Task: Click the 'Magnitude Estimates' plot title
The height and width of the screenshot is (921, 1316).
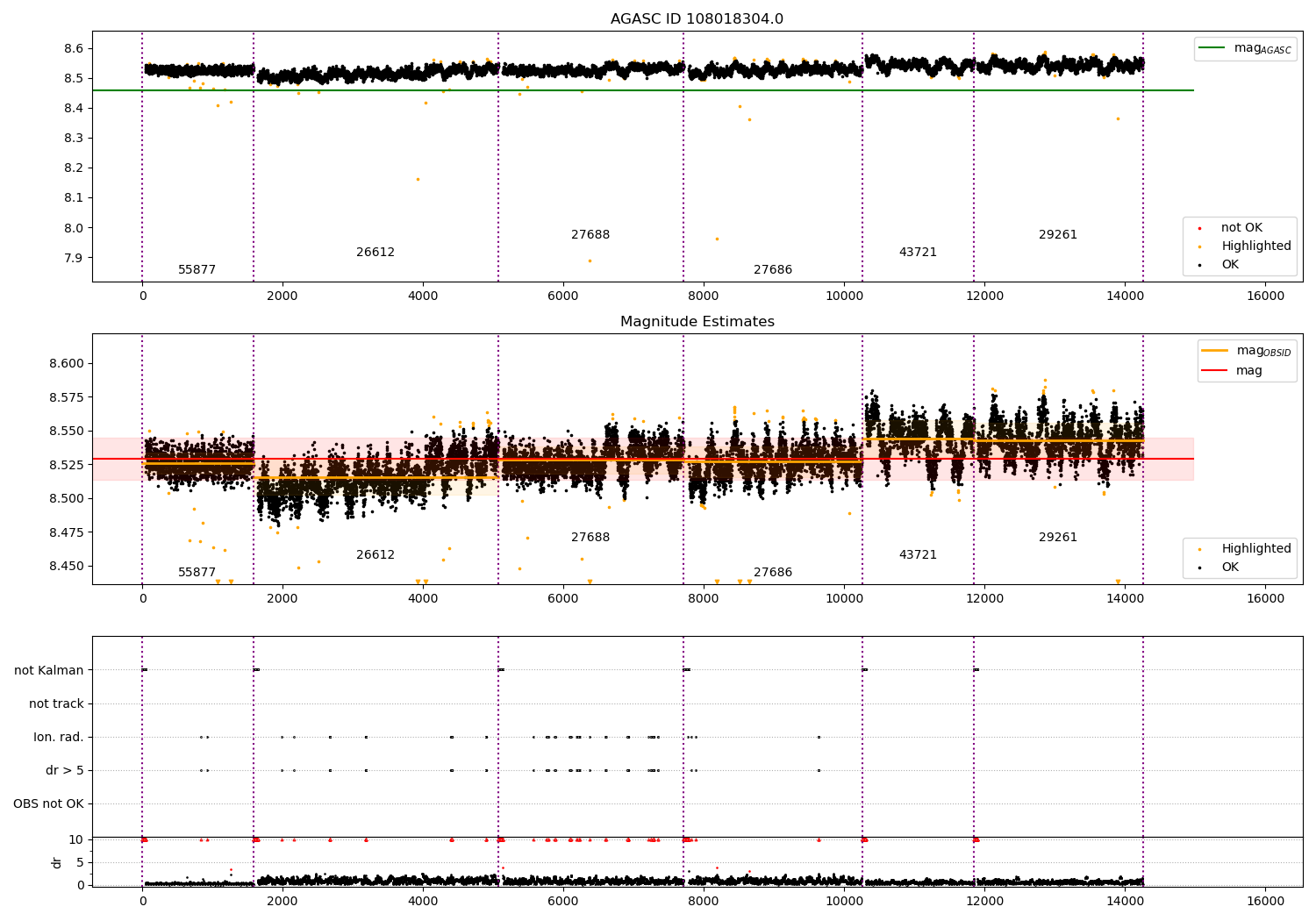Action: [697, 322]
